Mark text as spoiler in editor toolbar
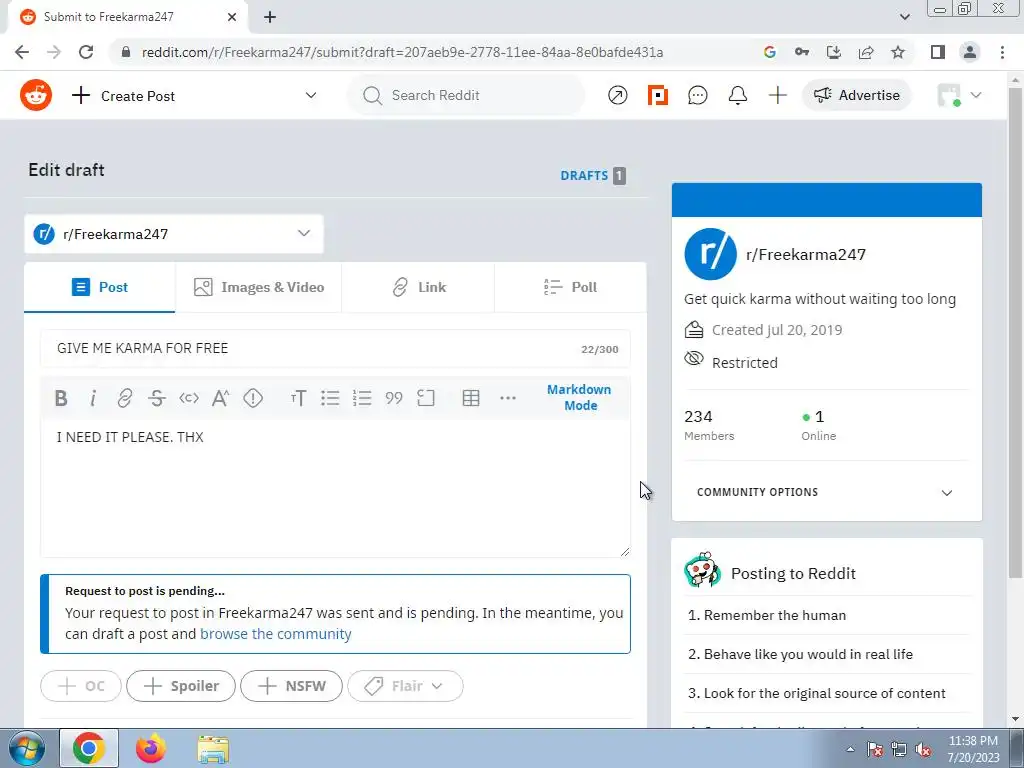 (x=253, y=398)
